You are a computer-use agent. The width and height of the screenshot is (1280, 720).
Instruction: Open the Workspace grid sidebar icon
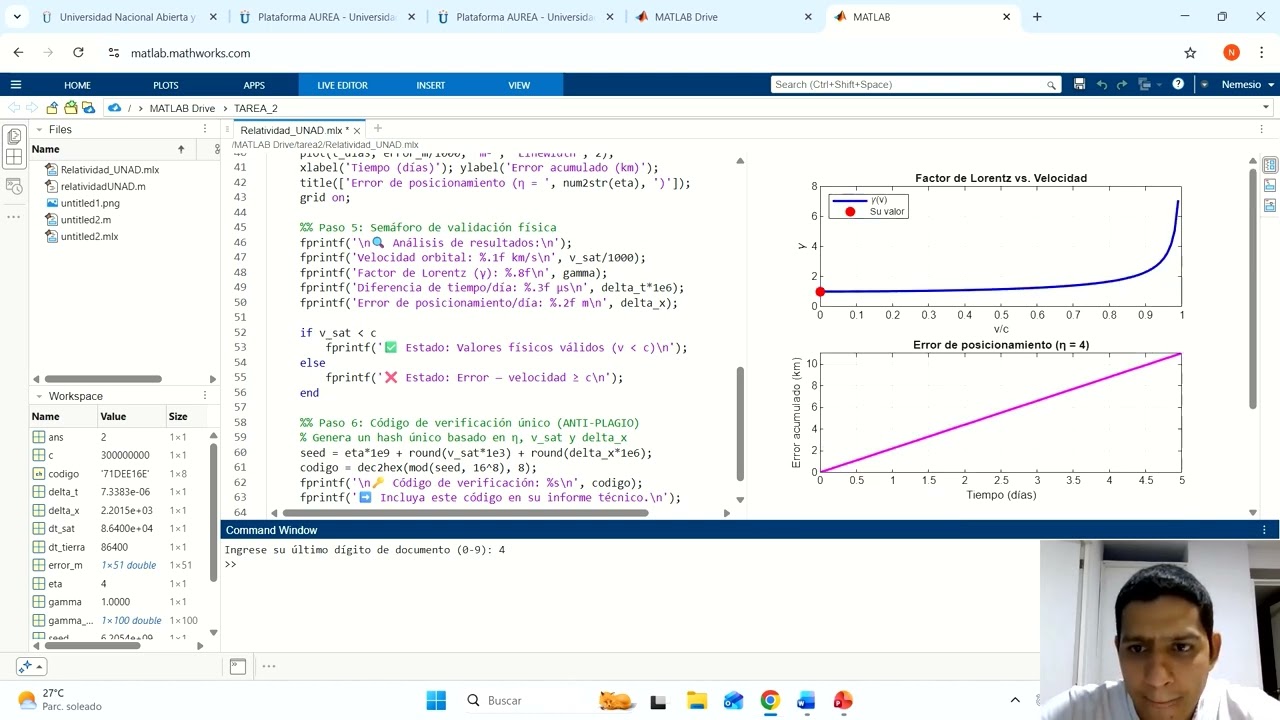pos(14,157)
